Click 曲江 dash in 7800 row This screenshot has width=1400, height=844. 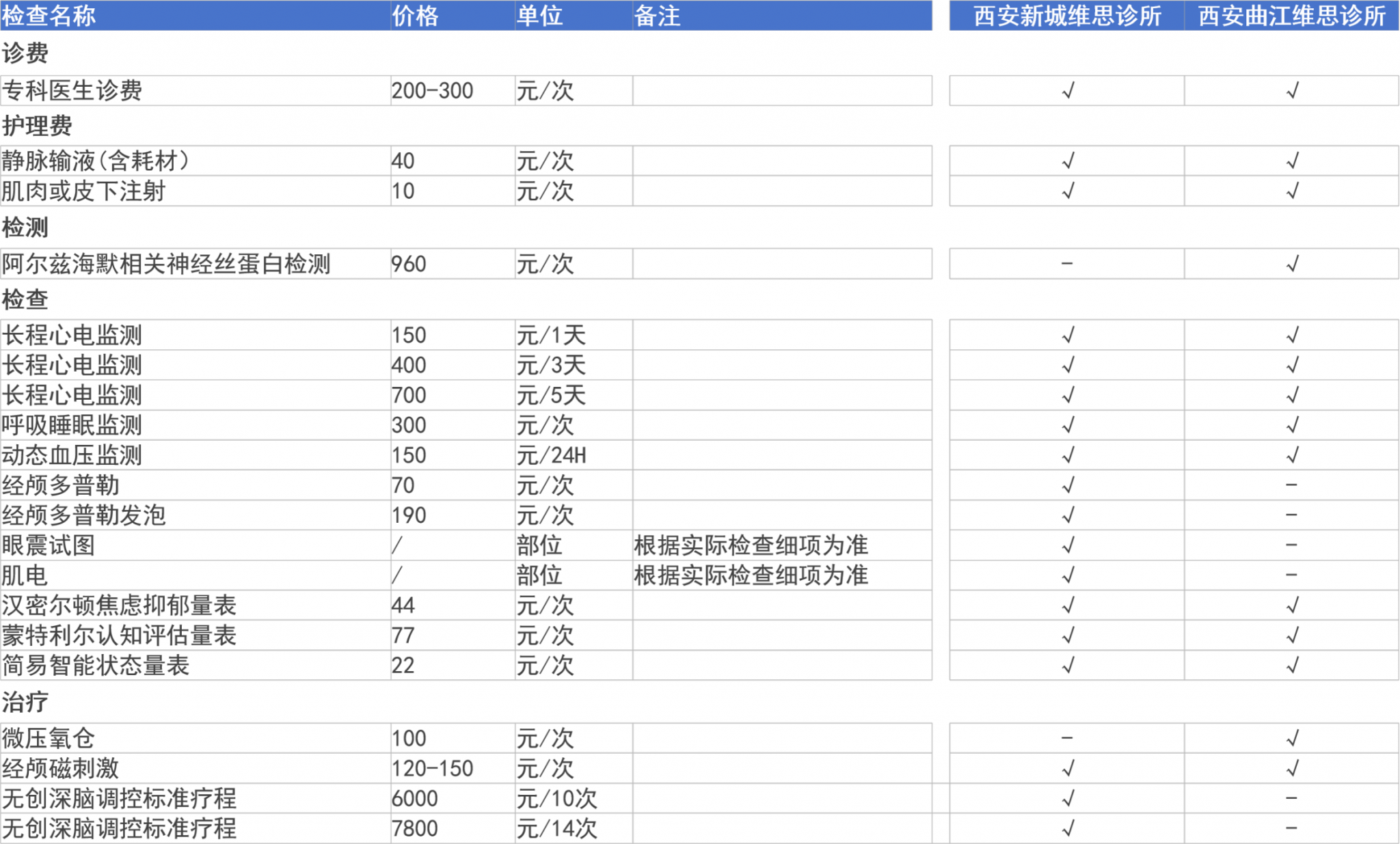point(1291,828)
